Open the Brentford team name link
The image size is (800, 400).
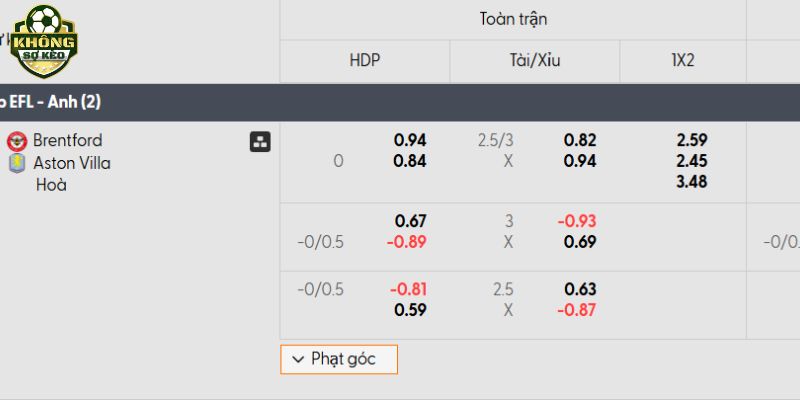tap(67, 140)
